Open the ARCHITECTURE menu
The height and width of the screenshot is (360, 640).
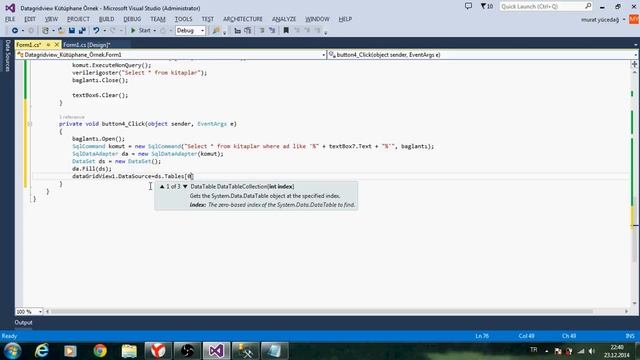coord(243,19)
